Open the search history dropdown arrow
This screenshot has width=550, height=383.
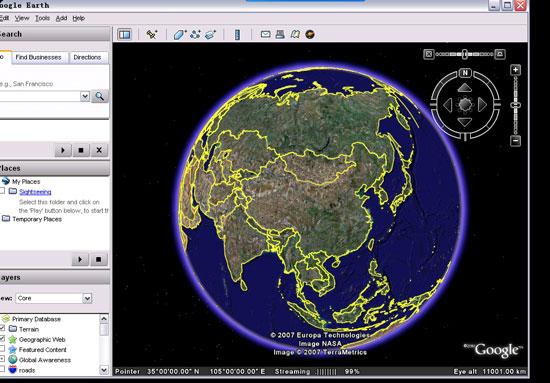click(85, 96)
